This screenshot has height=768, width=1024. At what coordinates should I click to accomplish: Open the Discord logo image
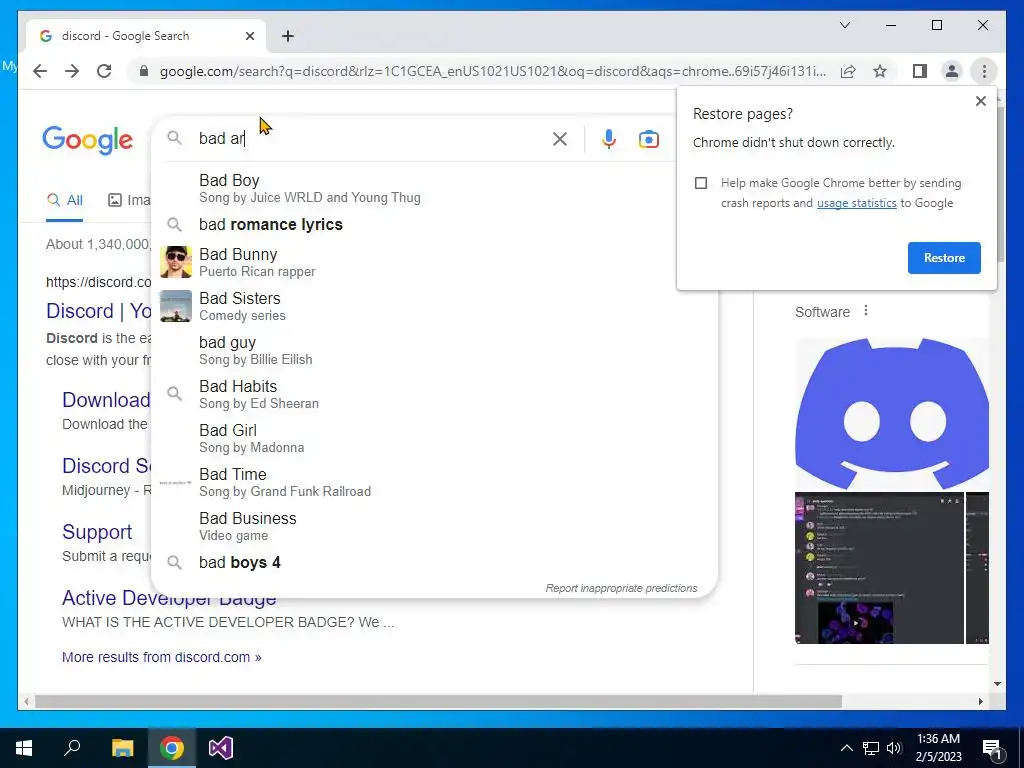(x=891, y=413)
